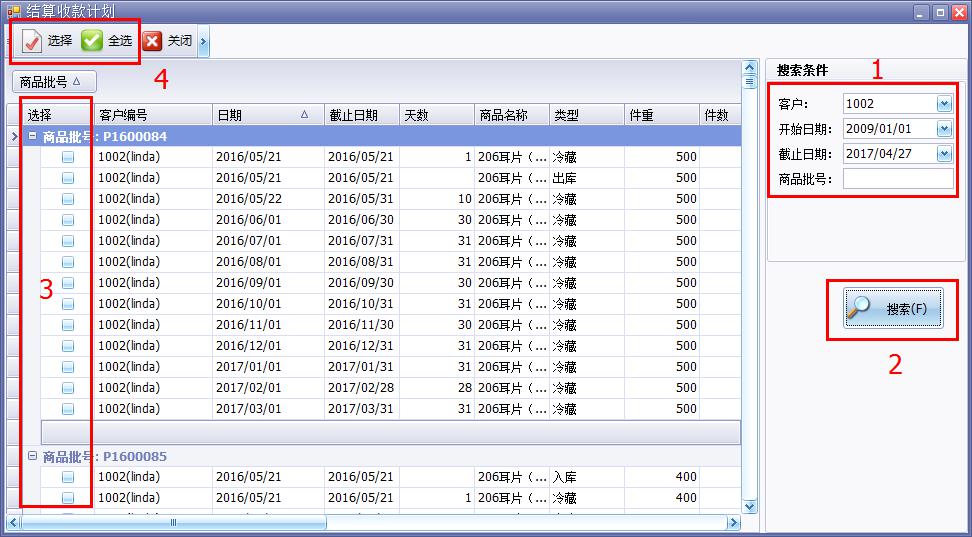This screenshot has width=972, height=537.
Task: Click the 商品名称 column header
Action: coord(510,115)
